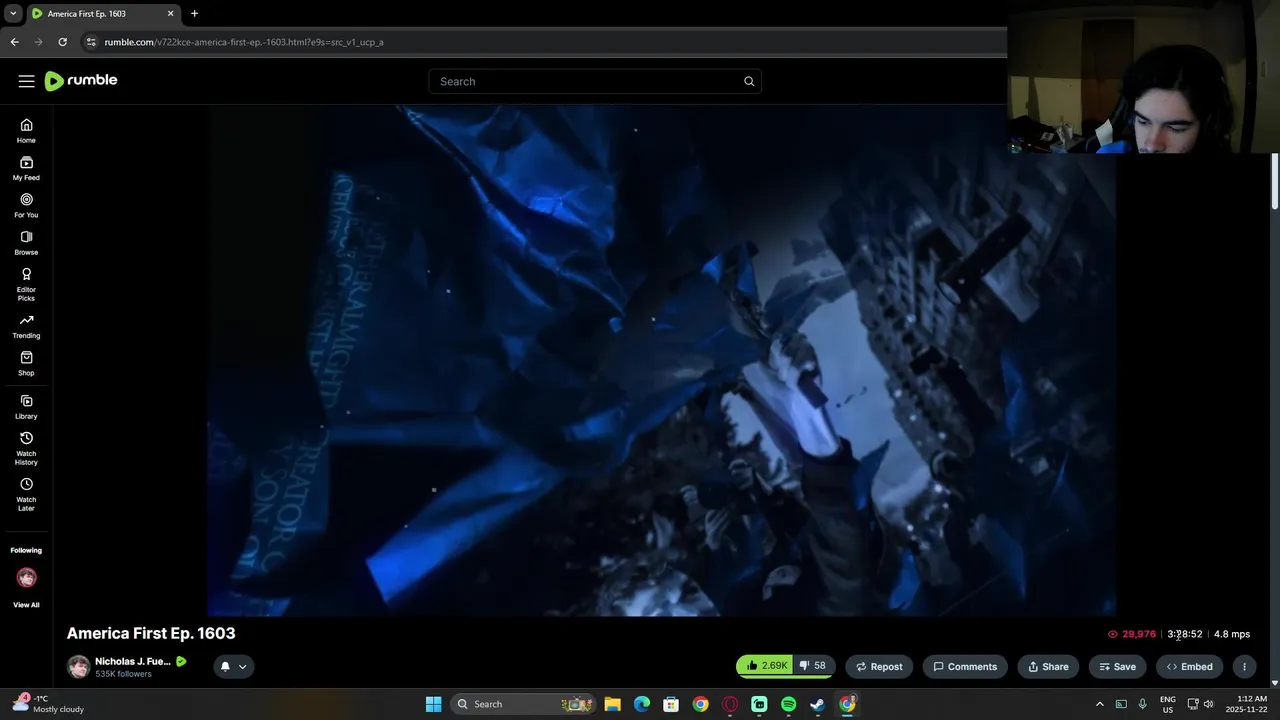
Task: Open Home in the sidebar
Action: (26, 131)
